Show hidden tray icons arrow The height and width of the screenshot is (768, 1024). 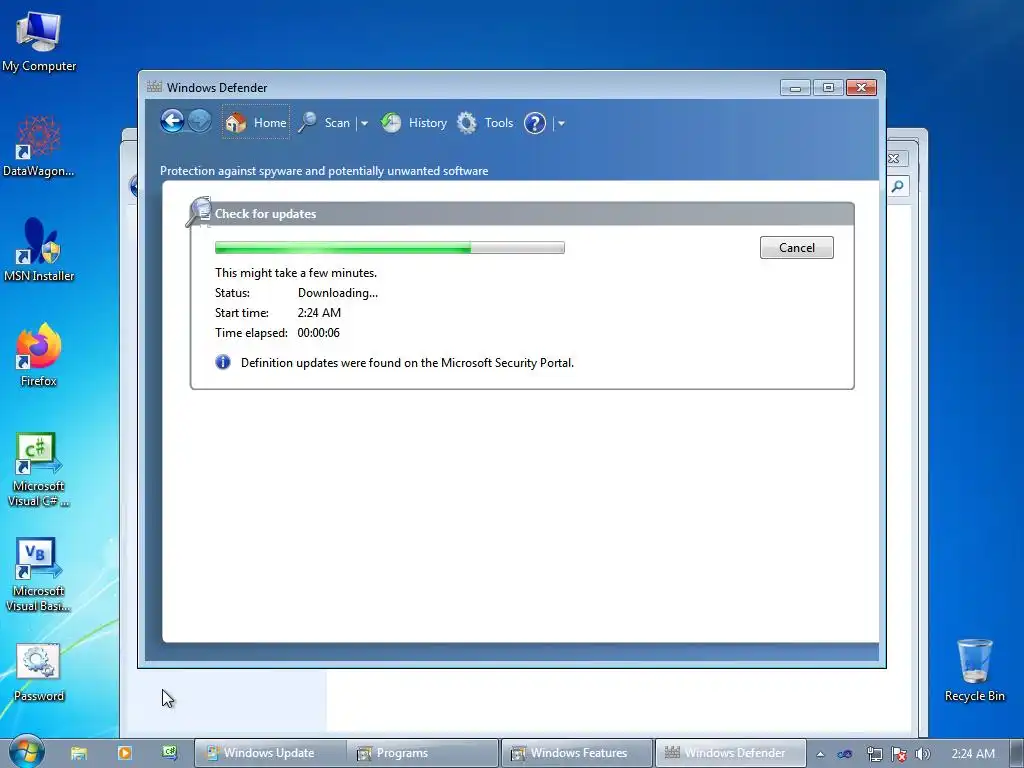click(820, 754)
